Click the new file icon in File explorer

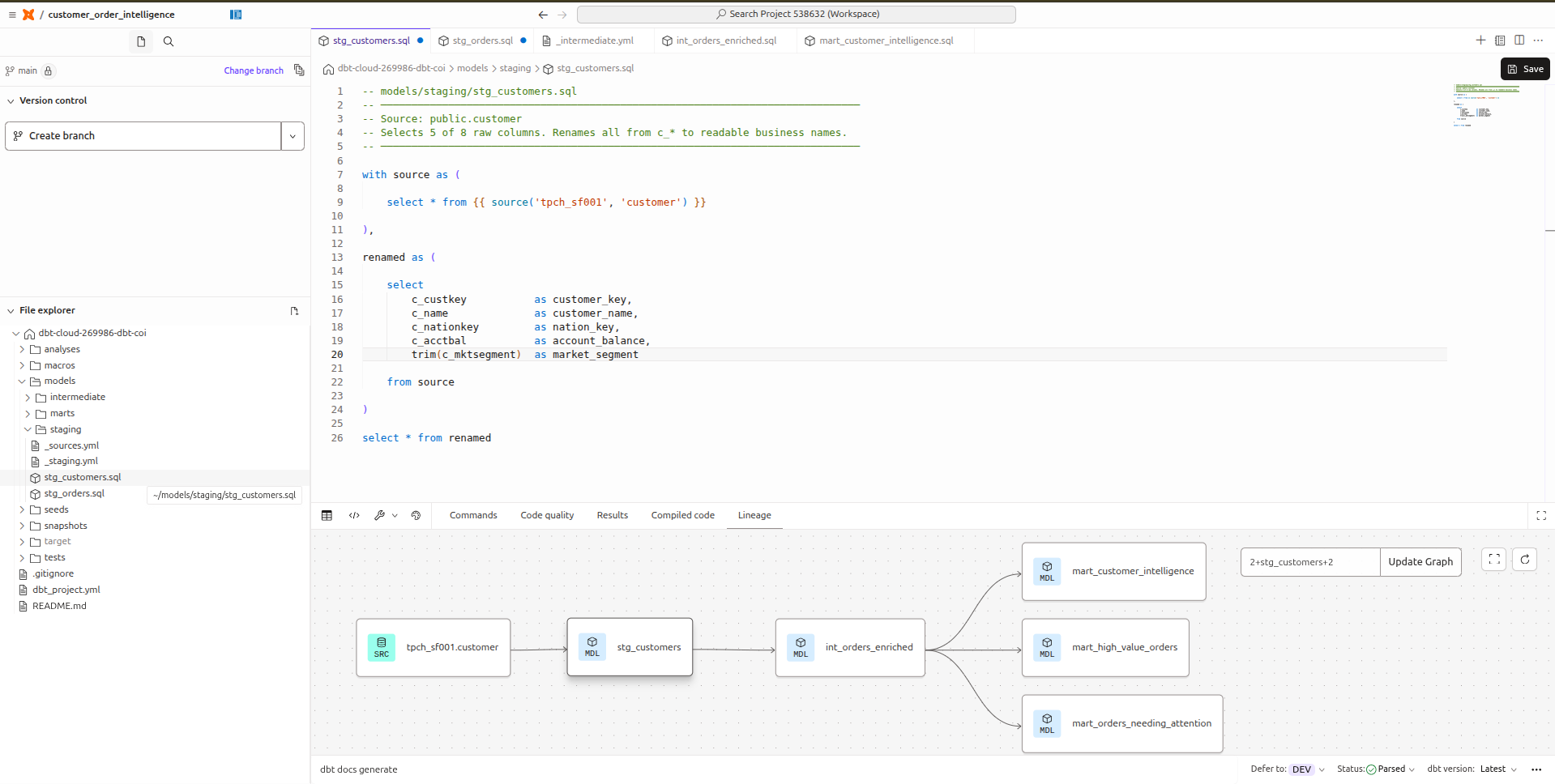[294, 311]
